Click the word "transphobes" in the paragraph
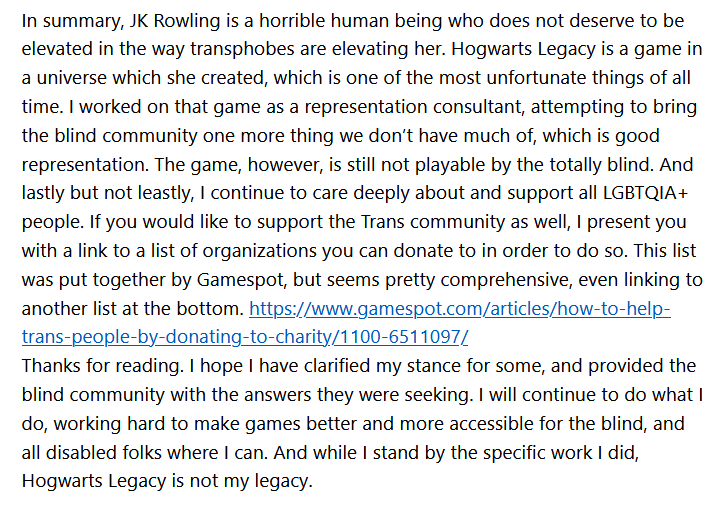This screenshot has width=720, height=506. pyautogui.click(x=242, y=49)
